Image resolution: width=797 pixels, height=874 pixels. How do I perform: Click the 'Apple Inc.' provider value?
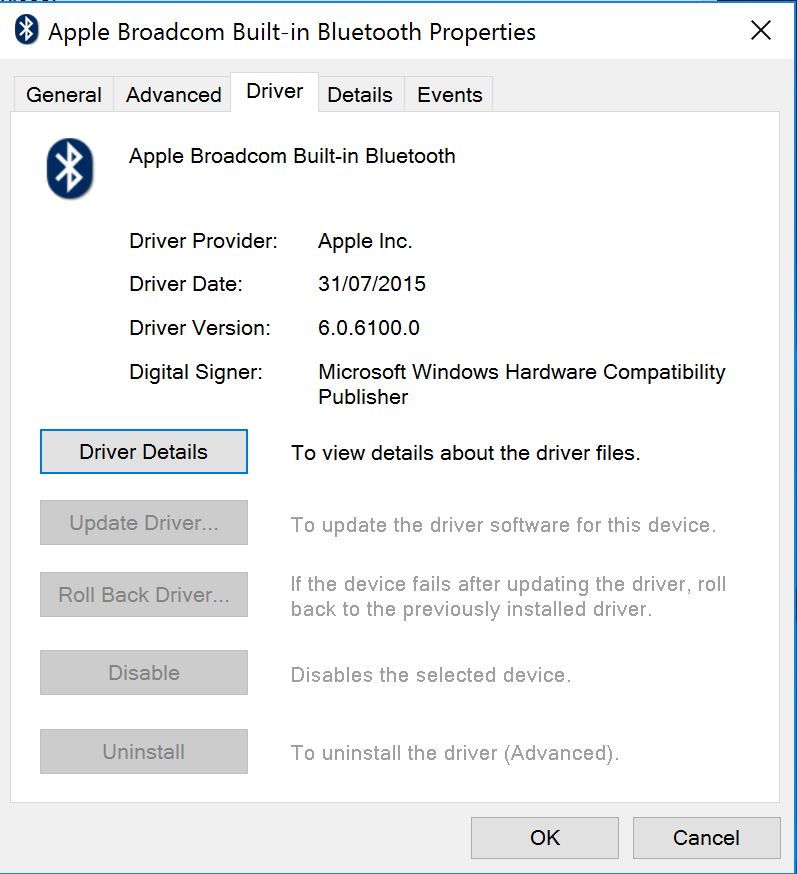[x=365, y=241]
